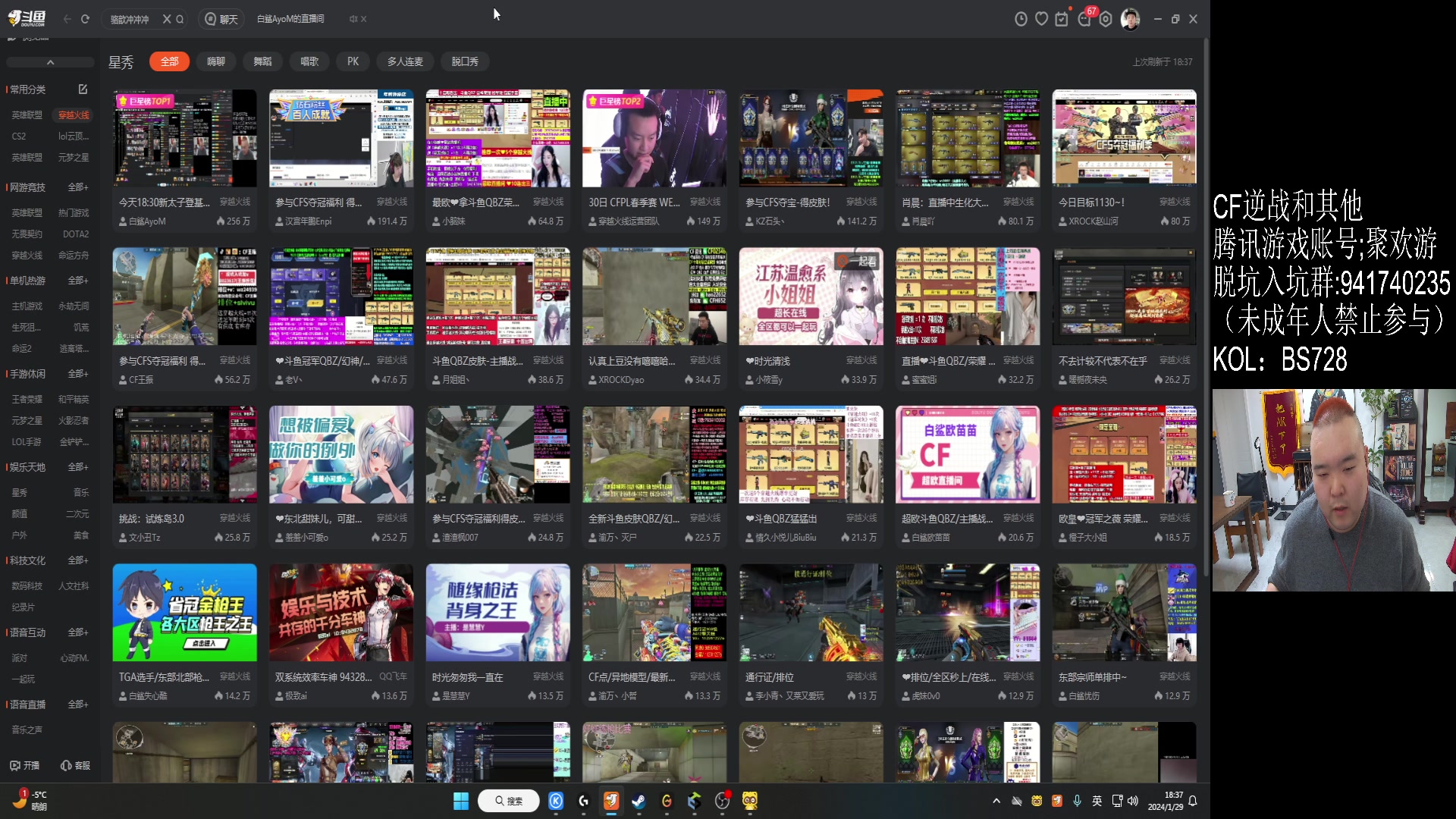The image size is (1456, 819).
Task: Click the stream title 挑战: 试炼岛3.0
Action: click(x=152, y=519)
